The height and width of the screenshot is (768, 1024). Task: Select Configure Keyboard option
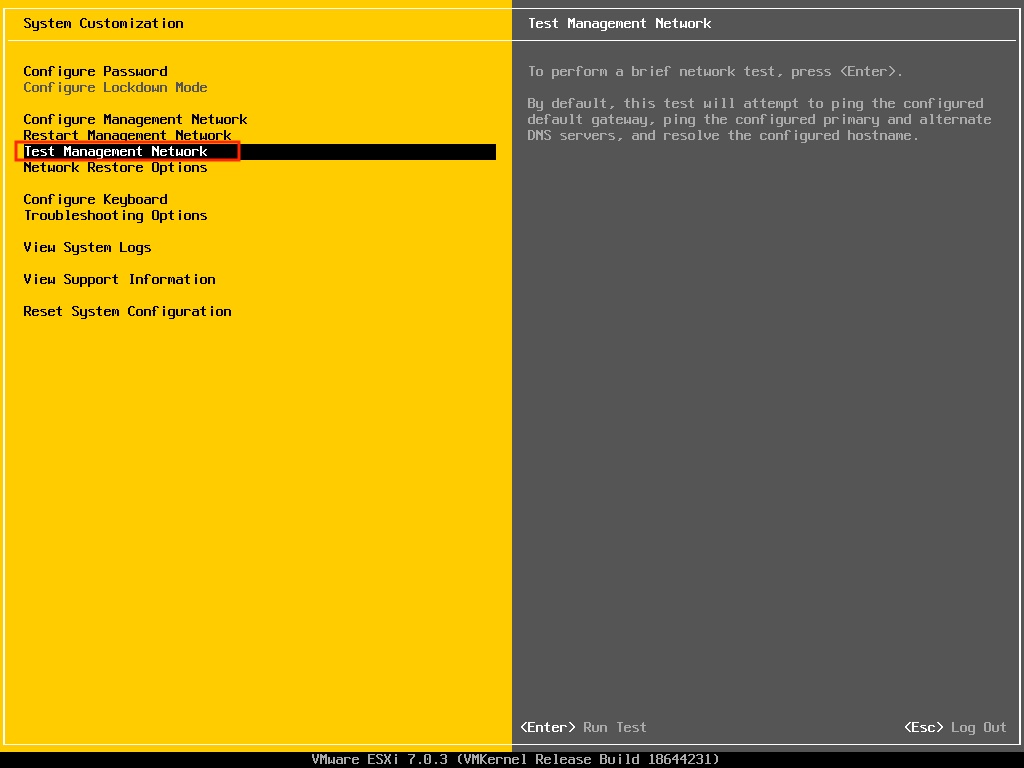(95, 199)
